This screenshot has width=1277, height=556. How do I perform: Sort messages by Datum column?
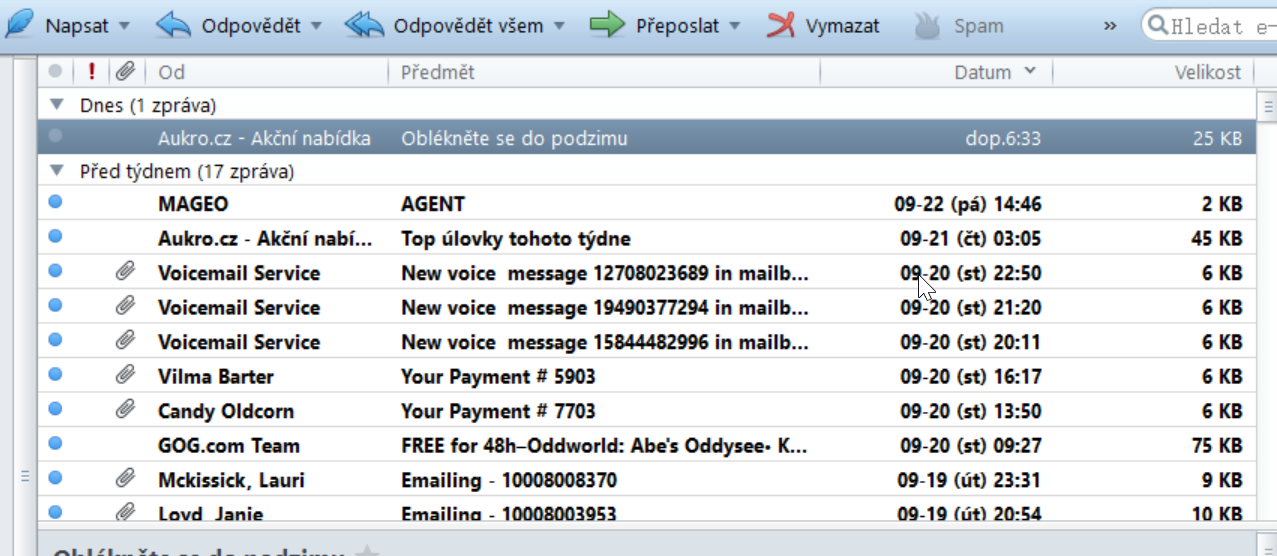coord(936,72)
